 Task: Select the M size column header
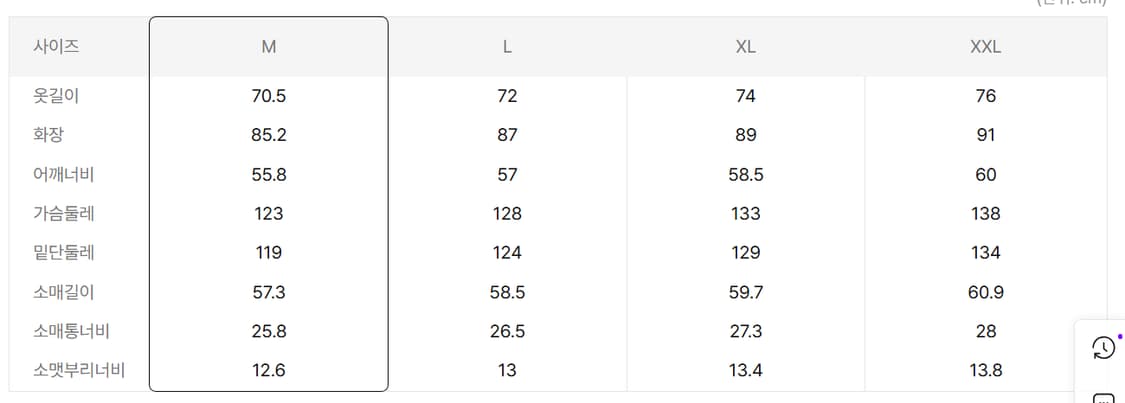click(269, 47)
